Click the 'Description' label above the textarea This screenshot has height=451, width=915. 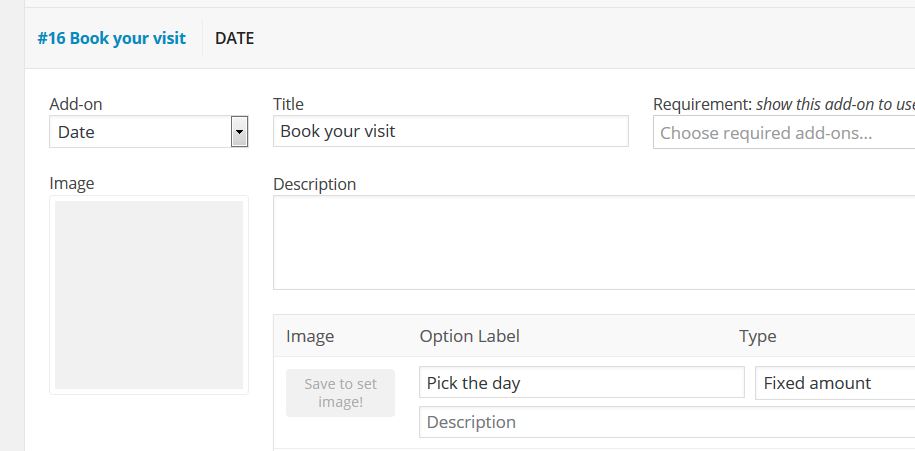coord(314,184)
